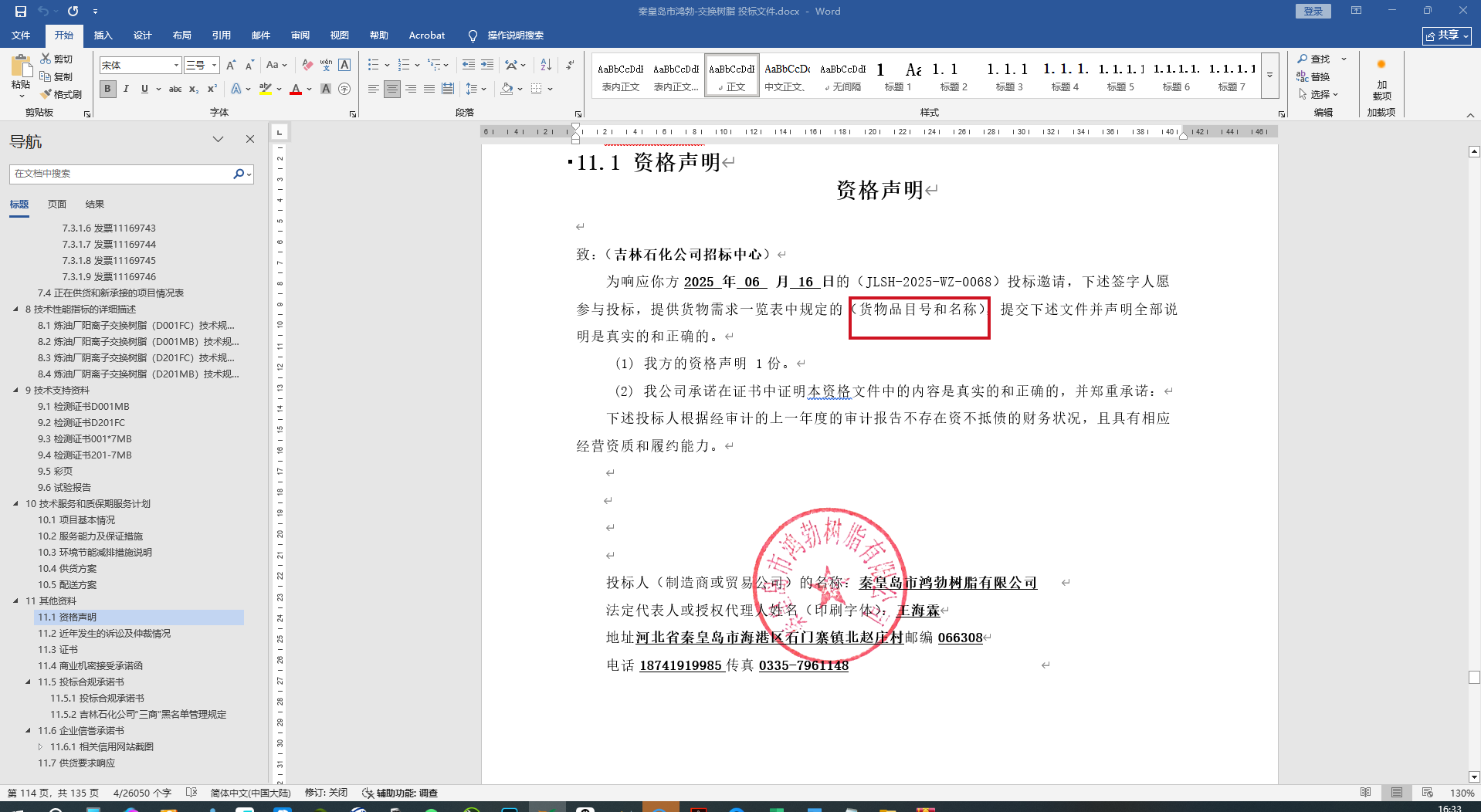Increase font size with the grow font icon
Viewport: 1481px width, 812px height.
click(230, 66)
